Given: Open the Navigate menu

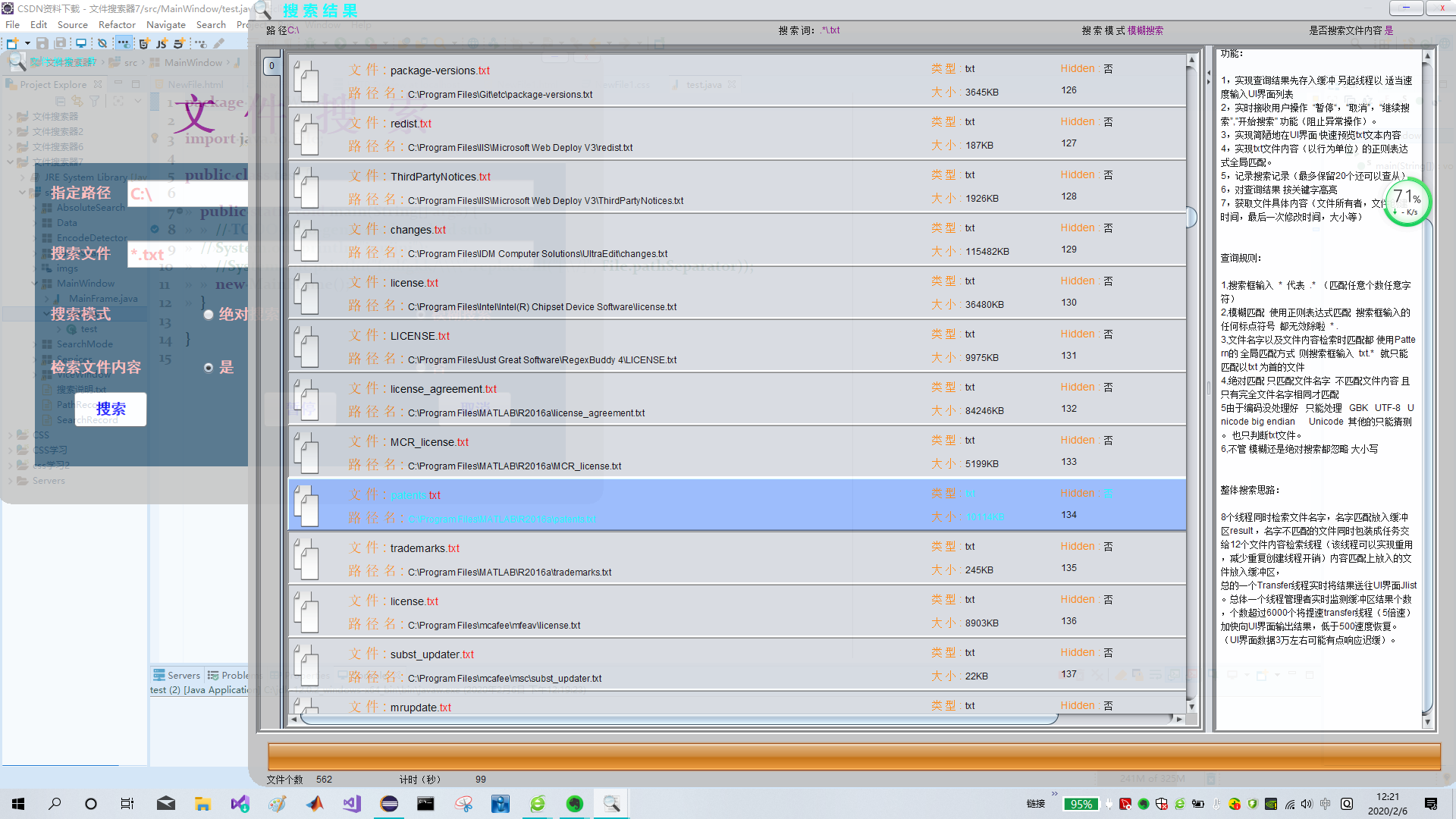Looking at the screenshot, I should (x=165, y=25).
